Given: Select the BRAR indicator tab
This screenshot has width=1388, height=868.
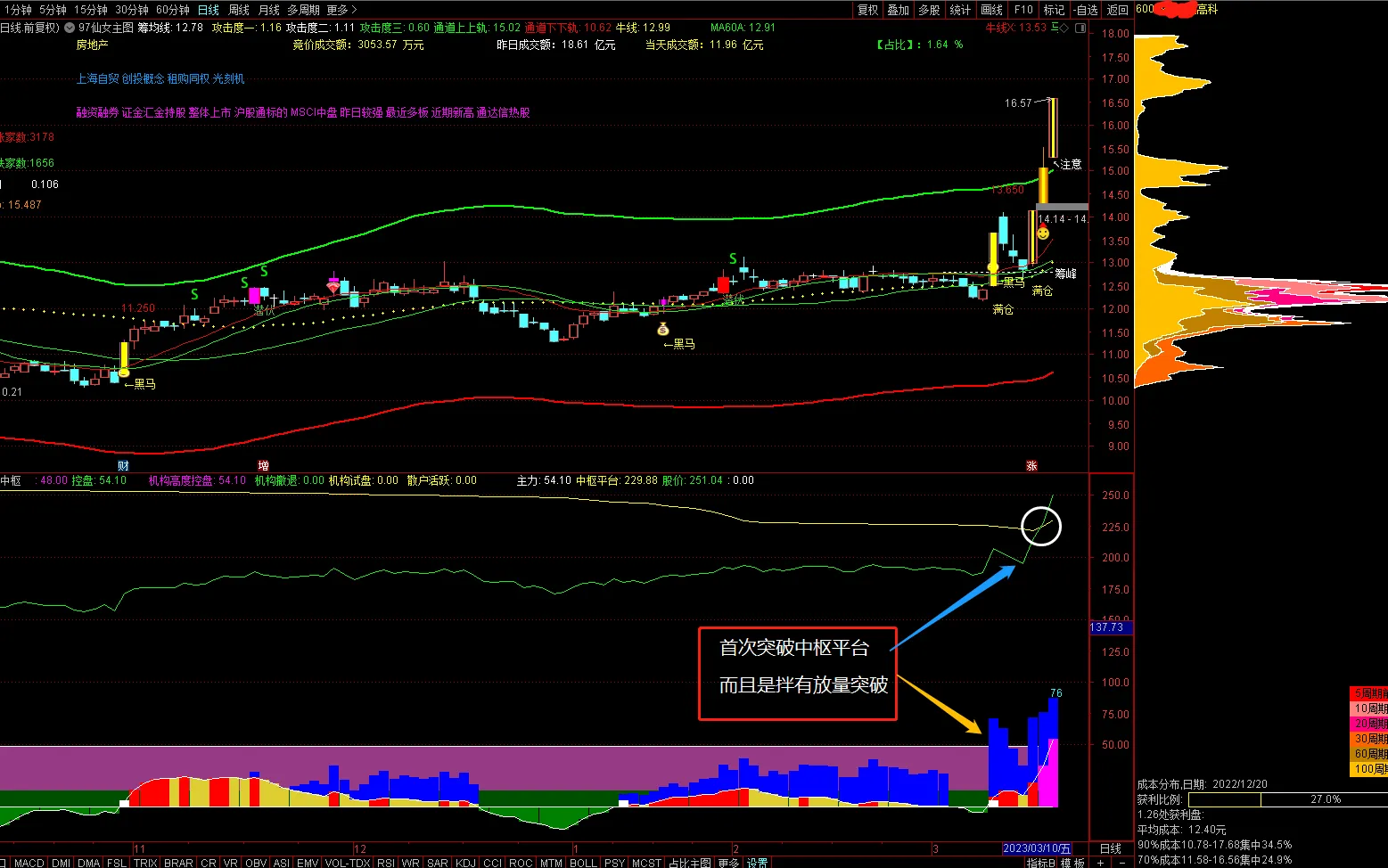Looking at the screenshot, I should point(178,863).
